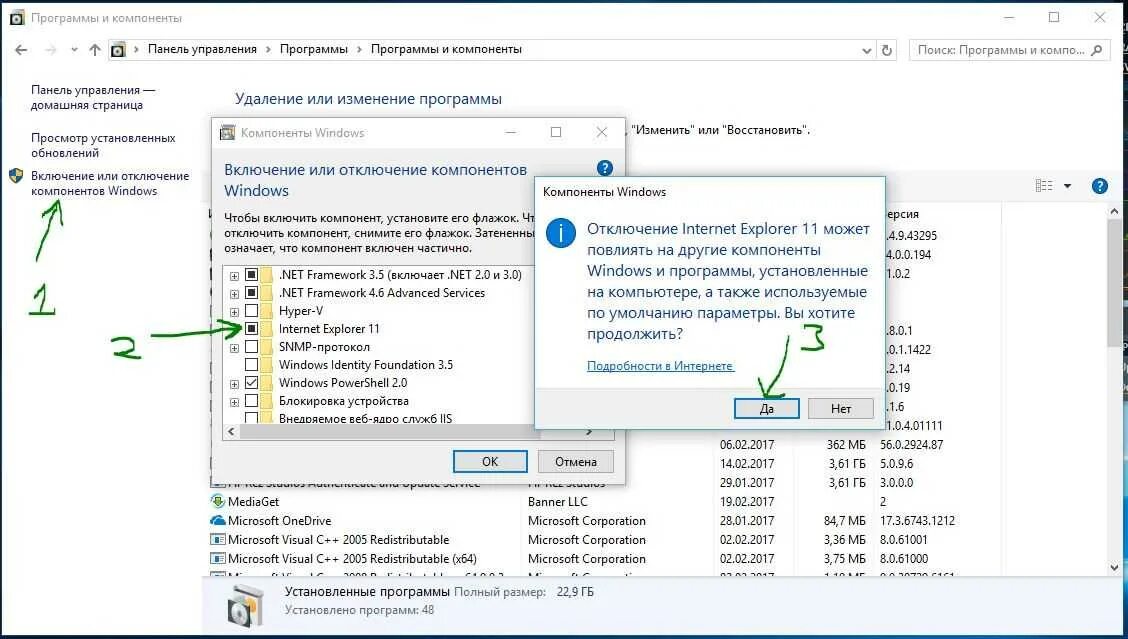1128x639 pixels.
Task: Toggle .NET Framework 4.6 Advanced Services checkbox
Action: tap(251, 292)
